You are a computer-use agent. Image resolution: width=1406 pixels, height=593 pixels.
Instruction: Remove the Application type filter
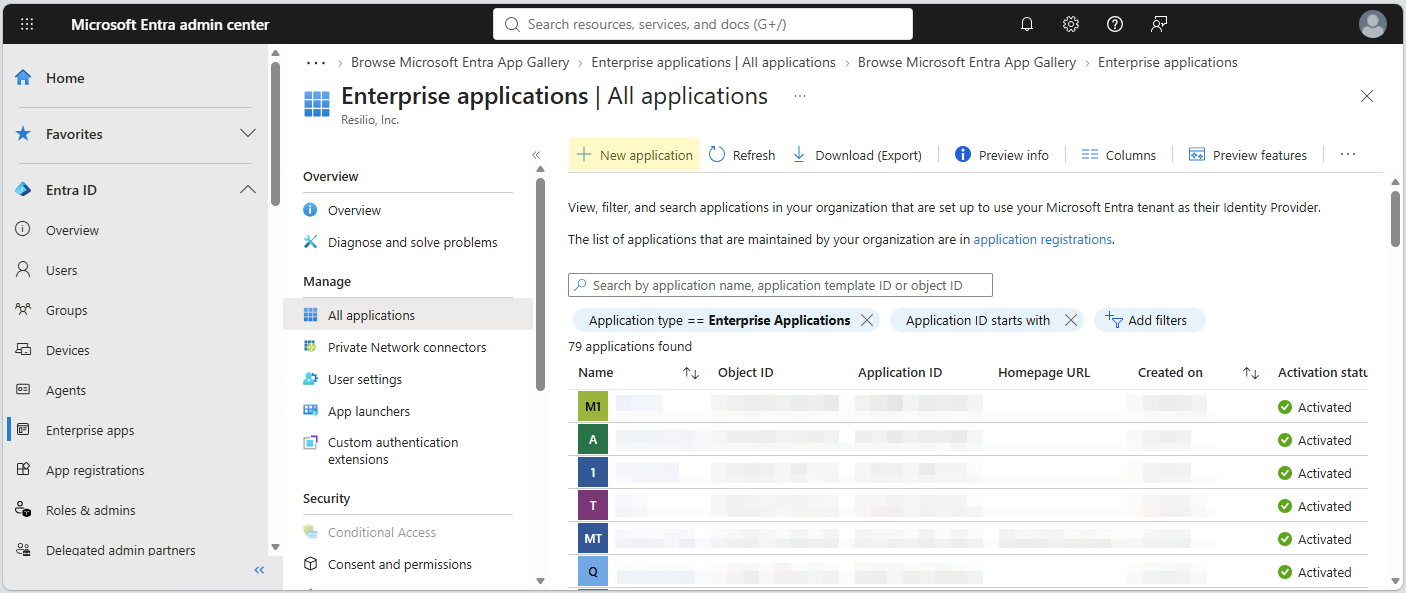(x=867, y=320)
